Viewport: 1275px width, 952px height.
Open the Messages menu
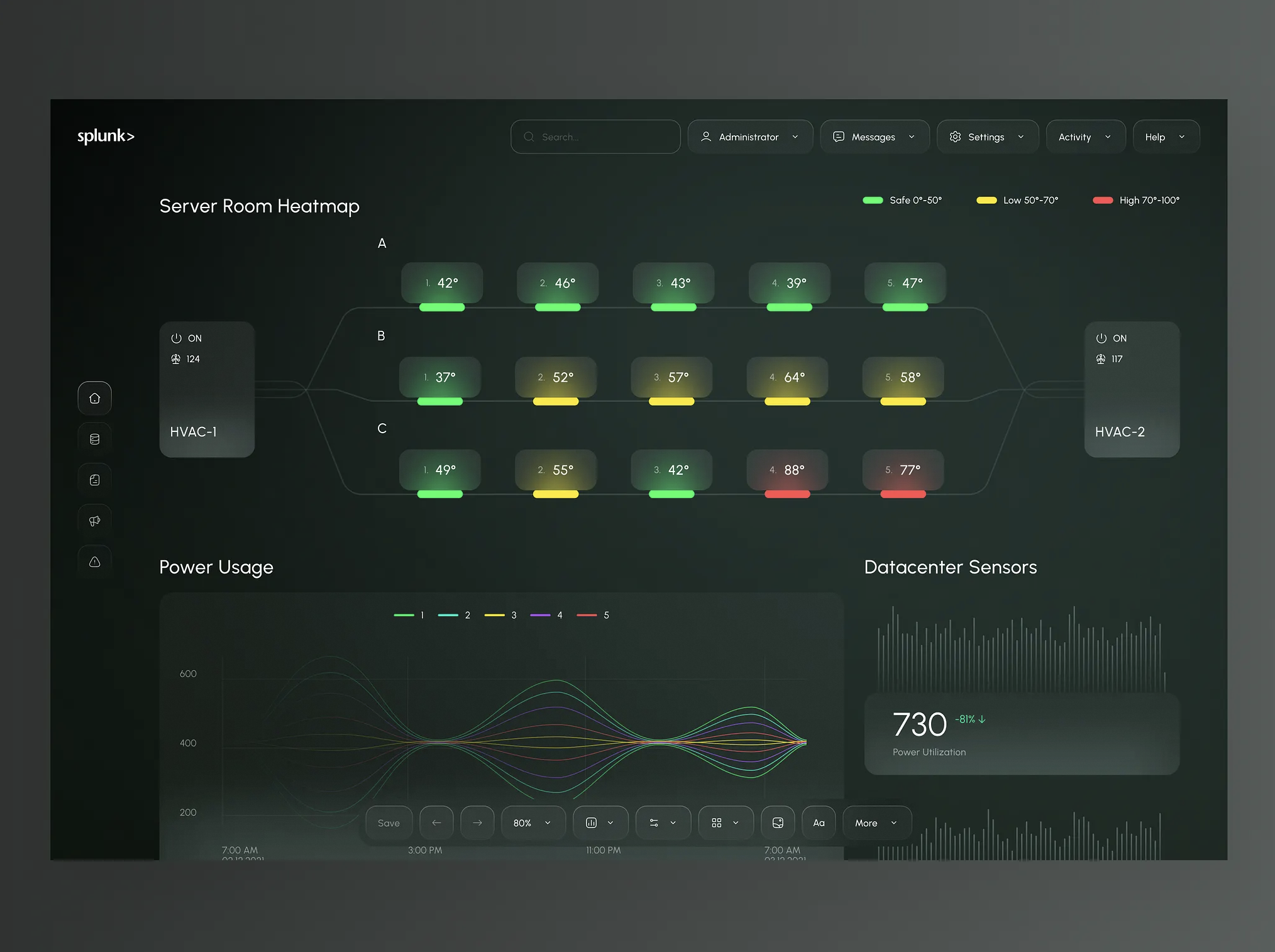point(874,136)
